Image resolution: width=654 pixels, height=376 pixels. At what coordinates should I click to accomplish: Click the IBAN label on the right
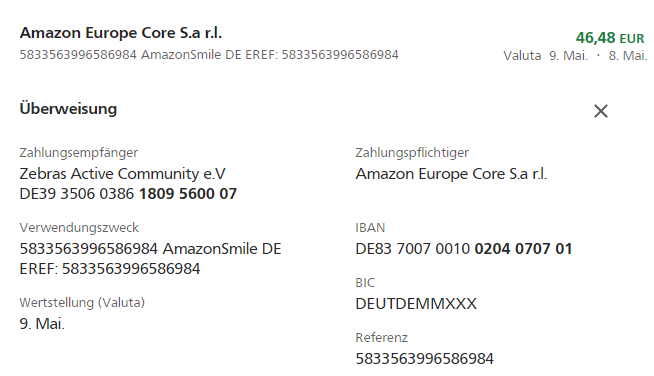point(370,227)
